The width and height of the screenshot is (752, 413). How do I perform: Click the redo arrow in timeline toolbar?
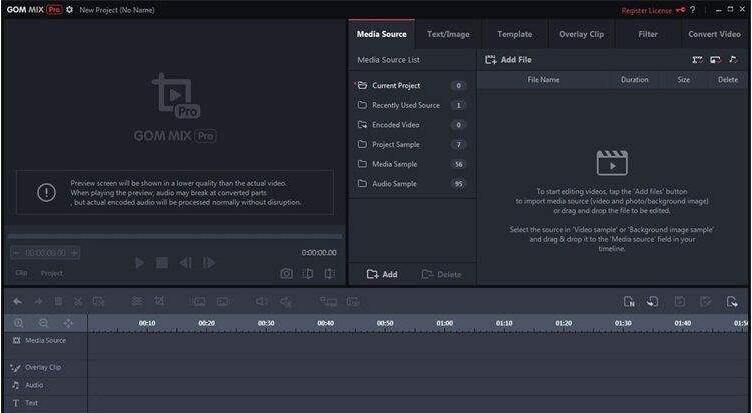click(38, 302)
